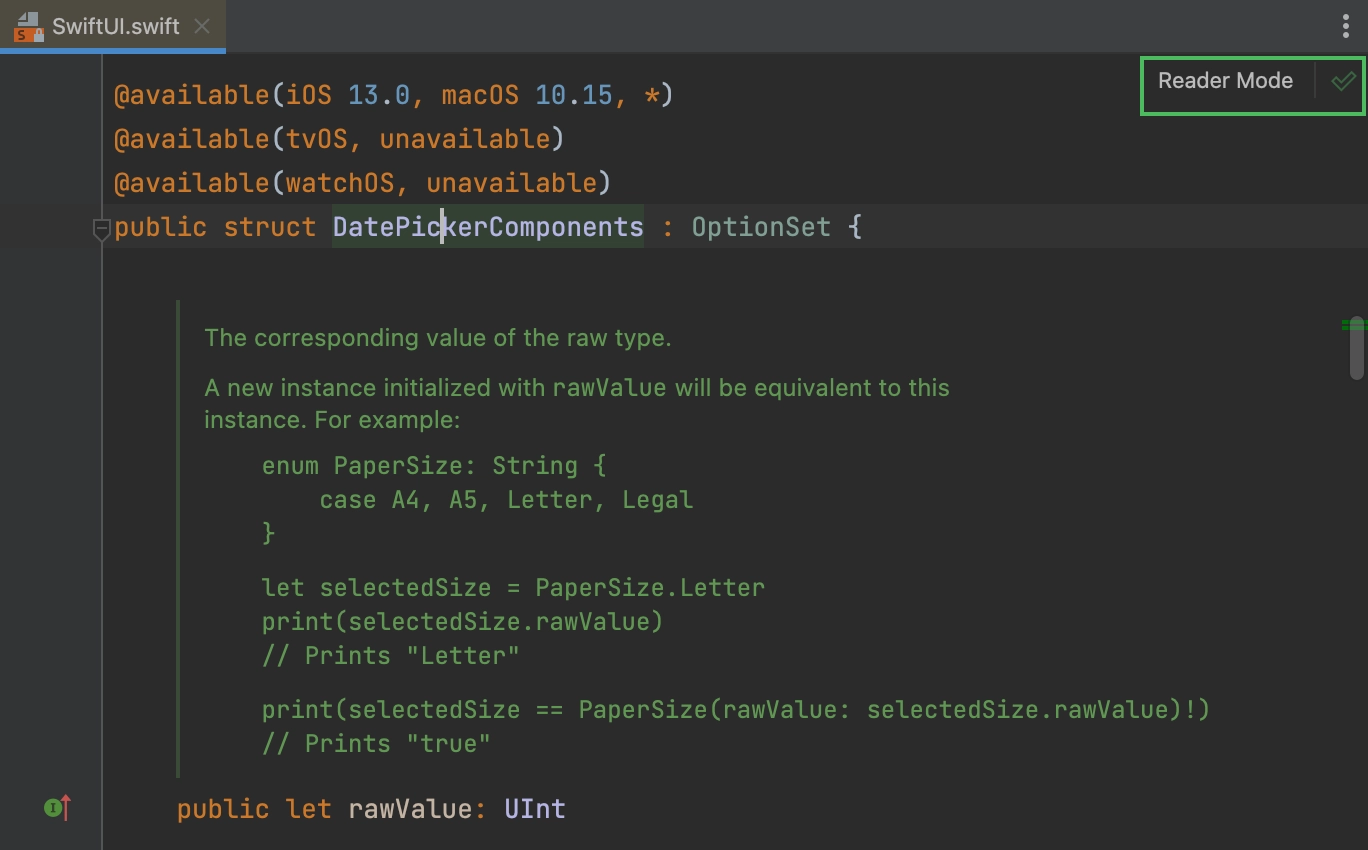1368x850 pixels.
Task: Click "print(selectedSize.rawValue)" doc line
Action: coord(463,622)
